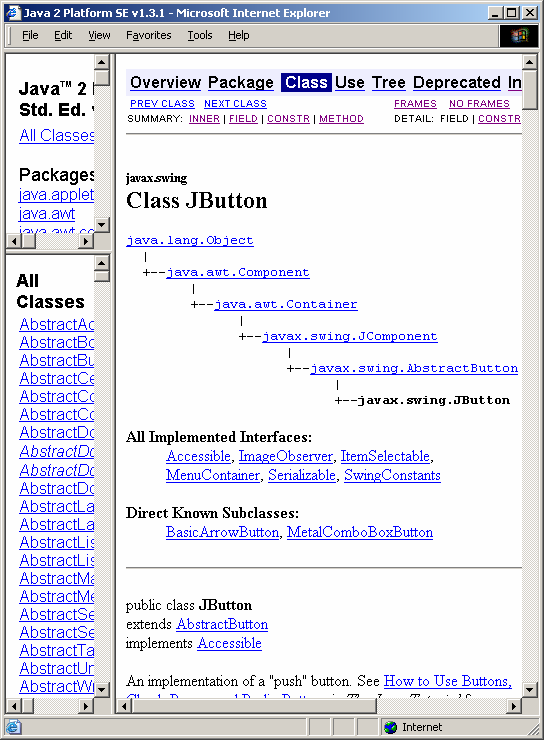
Task: Click the main frame horizontal scrollbar thumb
Action: (x=254, y=706)
